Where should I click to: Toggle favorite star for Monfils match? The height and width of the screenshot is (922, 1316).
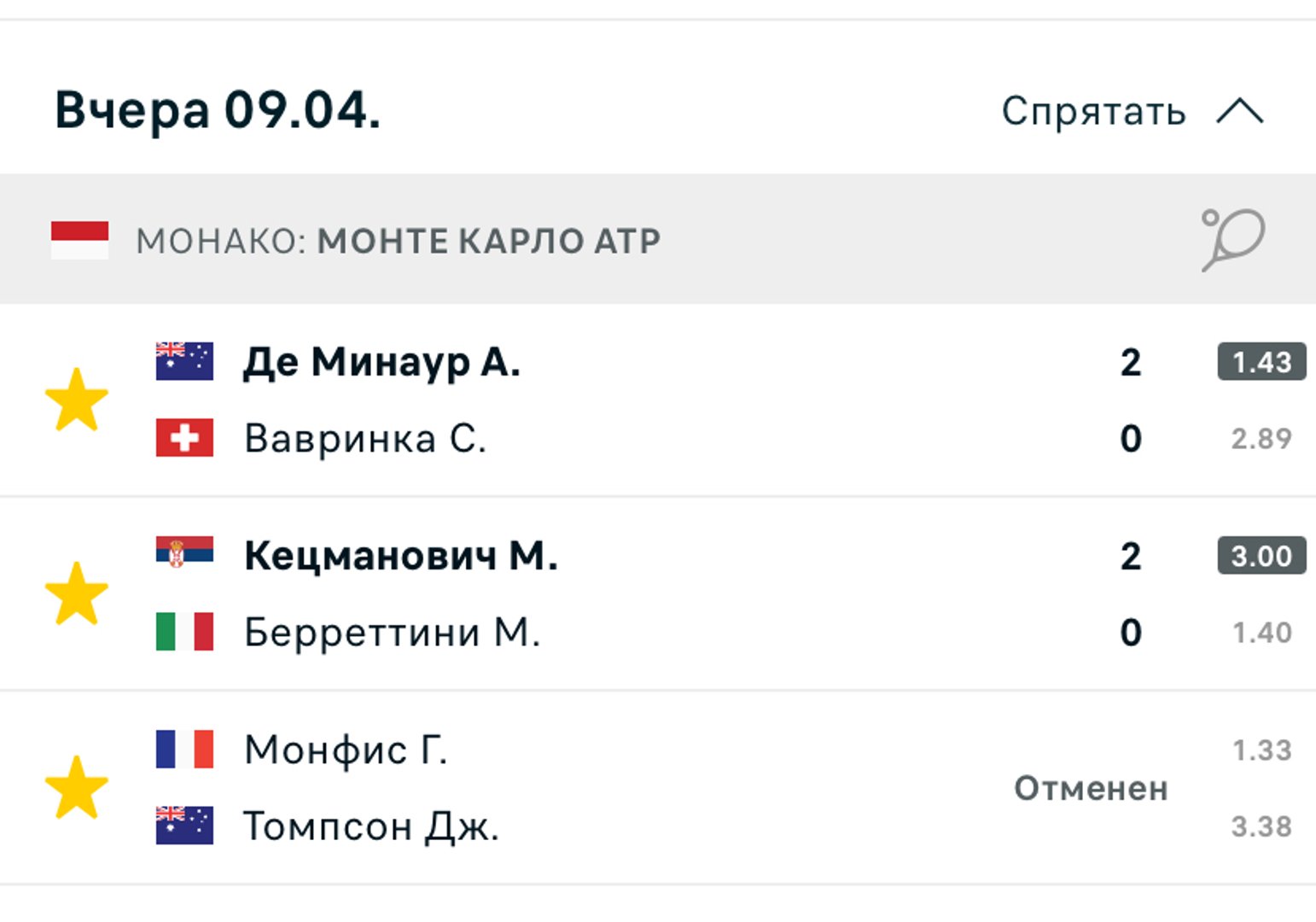77,787
